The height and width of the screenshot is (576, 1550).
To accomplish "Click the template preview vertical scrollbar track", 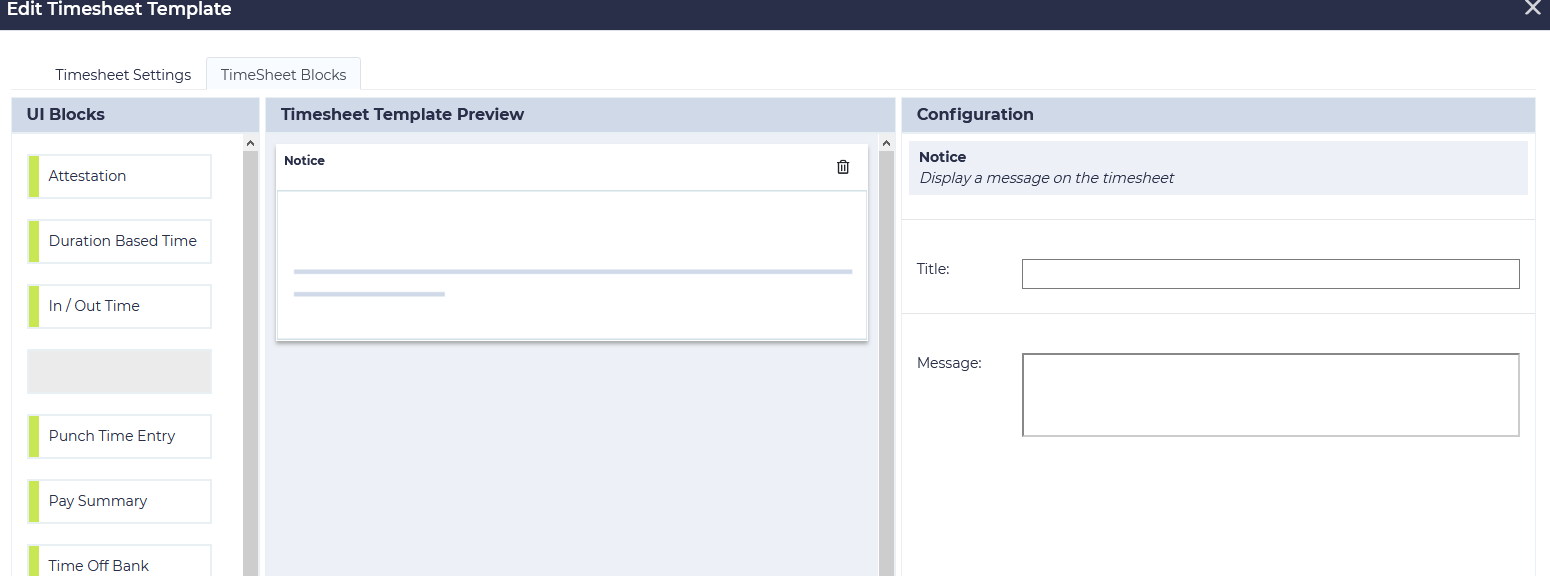I will pos(886,360).
